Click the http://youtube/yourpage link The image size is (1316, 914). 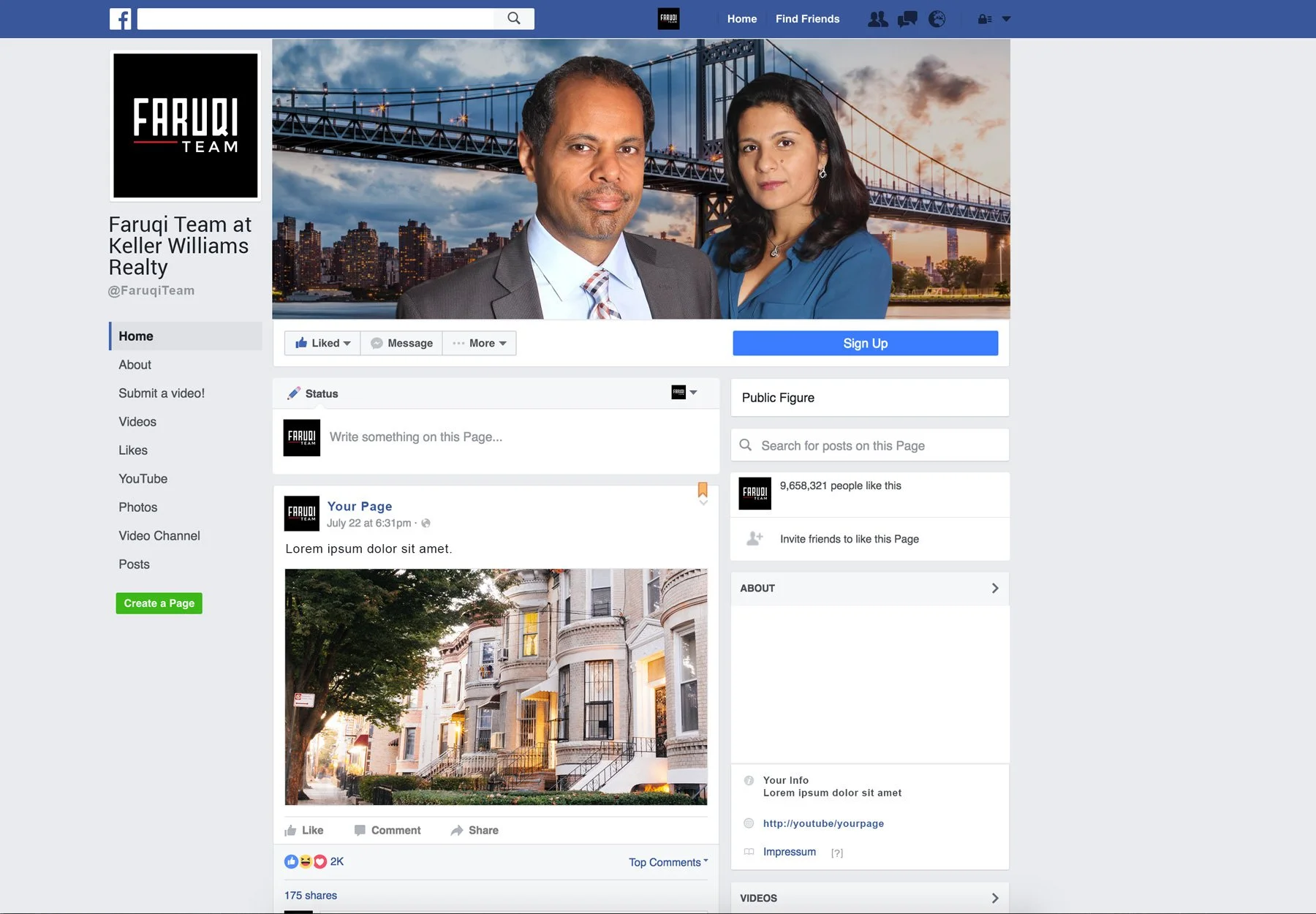(x=823, y=823)
